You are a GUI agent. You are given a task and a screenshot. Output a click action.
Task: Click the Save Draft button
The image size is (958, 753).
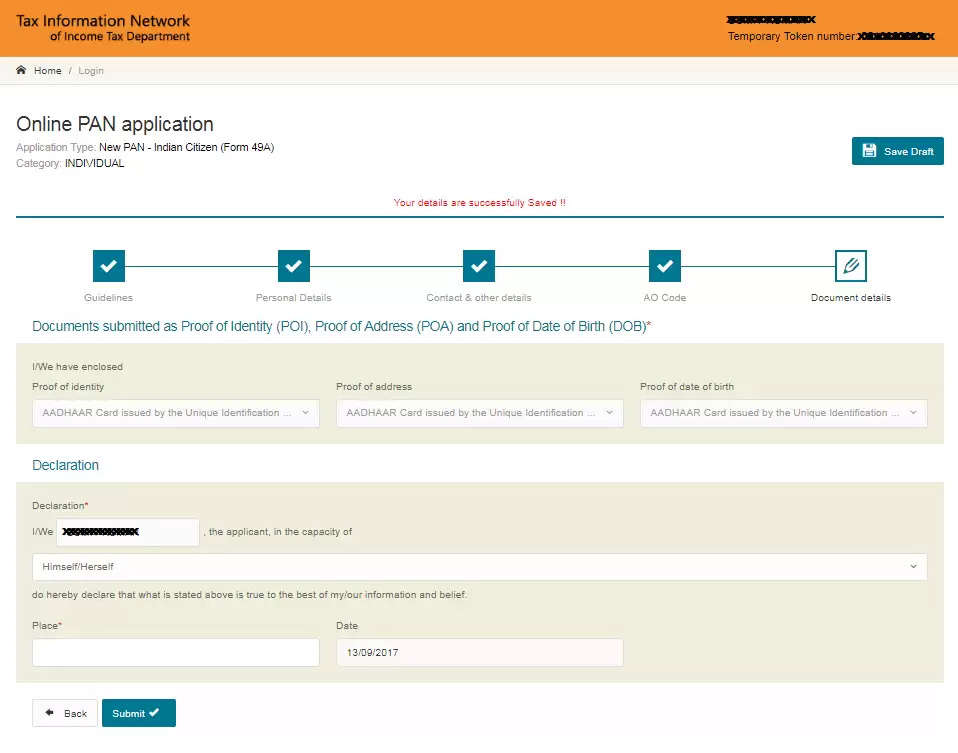tap(897, 151)
